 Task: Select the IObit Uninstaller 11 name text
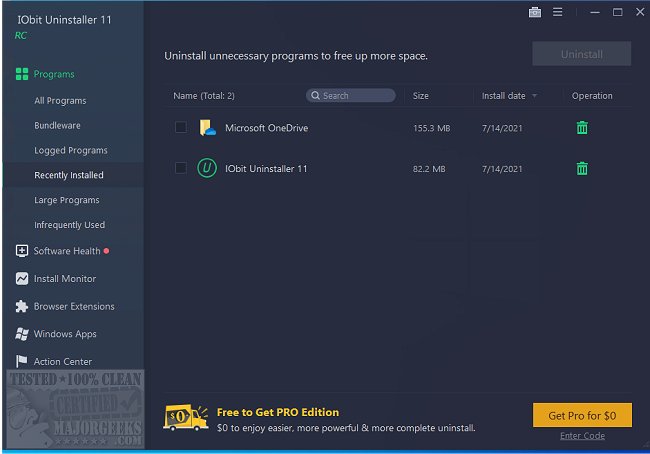pyautogui.click(x=266, y=169)
